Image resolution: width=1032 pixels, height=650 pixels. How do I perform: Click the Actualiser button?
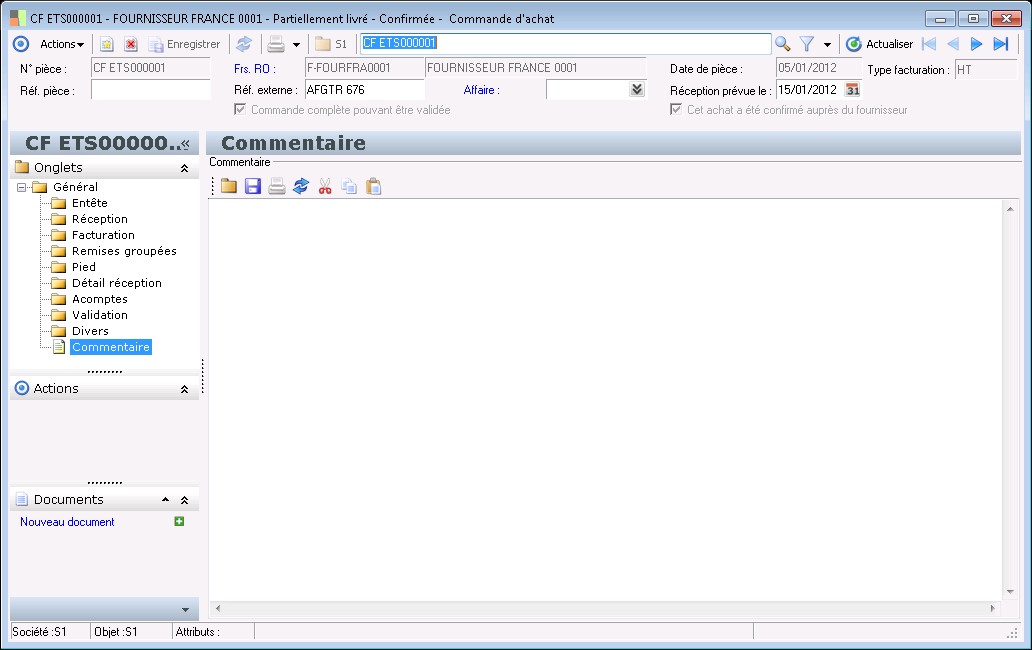[879, 44]
